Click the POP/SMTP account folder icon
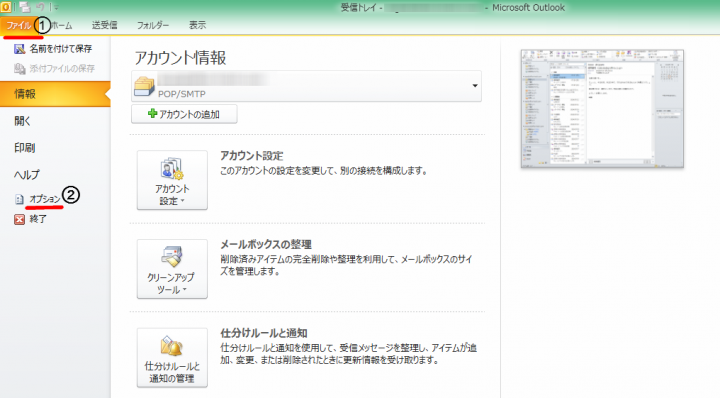 (144, 86)
